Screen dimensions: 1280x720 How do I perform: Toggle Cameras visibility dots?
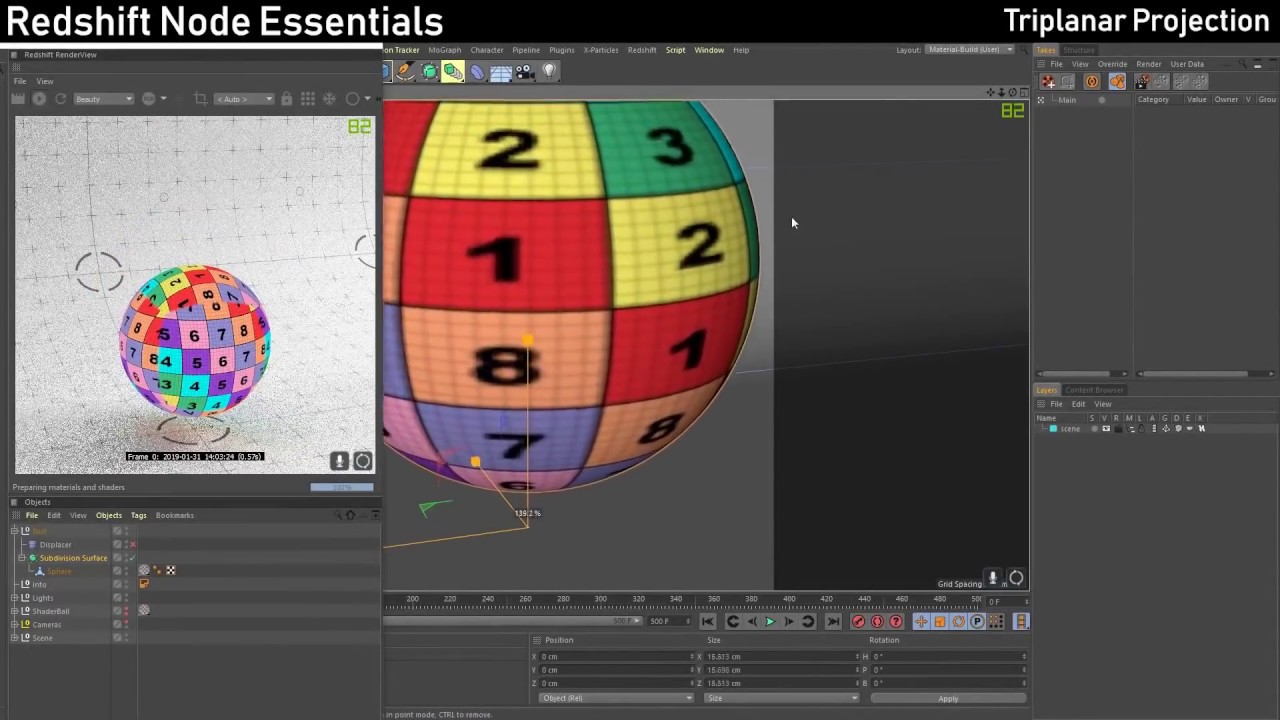126,624
